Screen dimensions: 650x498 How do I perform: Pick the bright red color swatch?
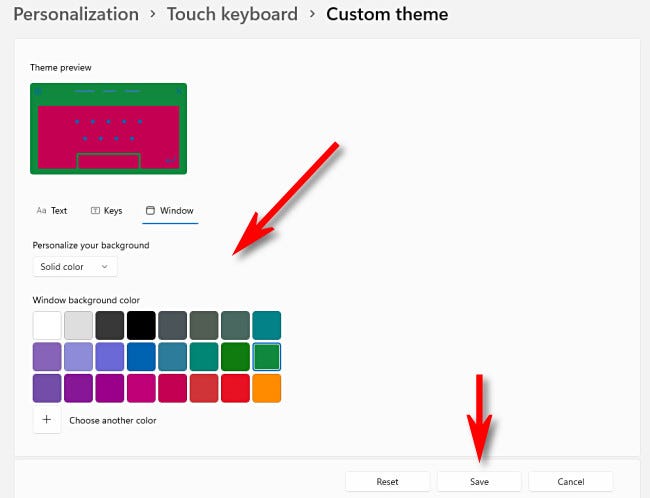click(235, 388)
